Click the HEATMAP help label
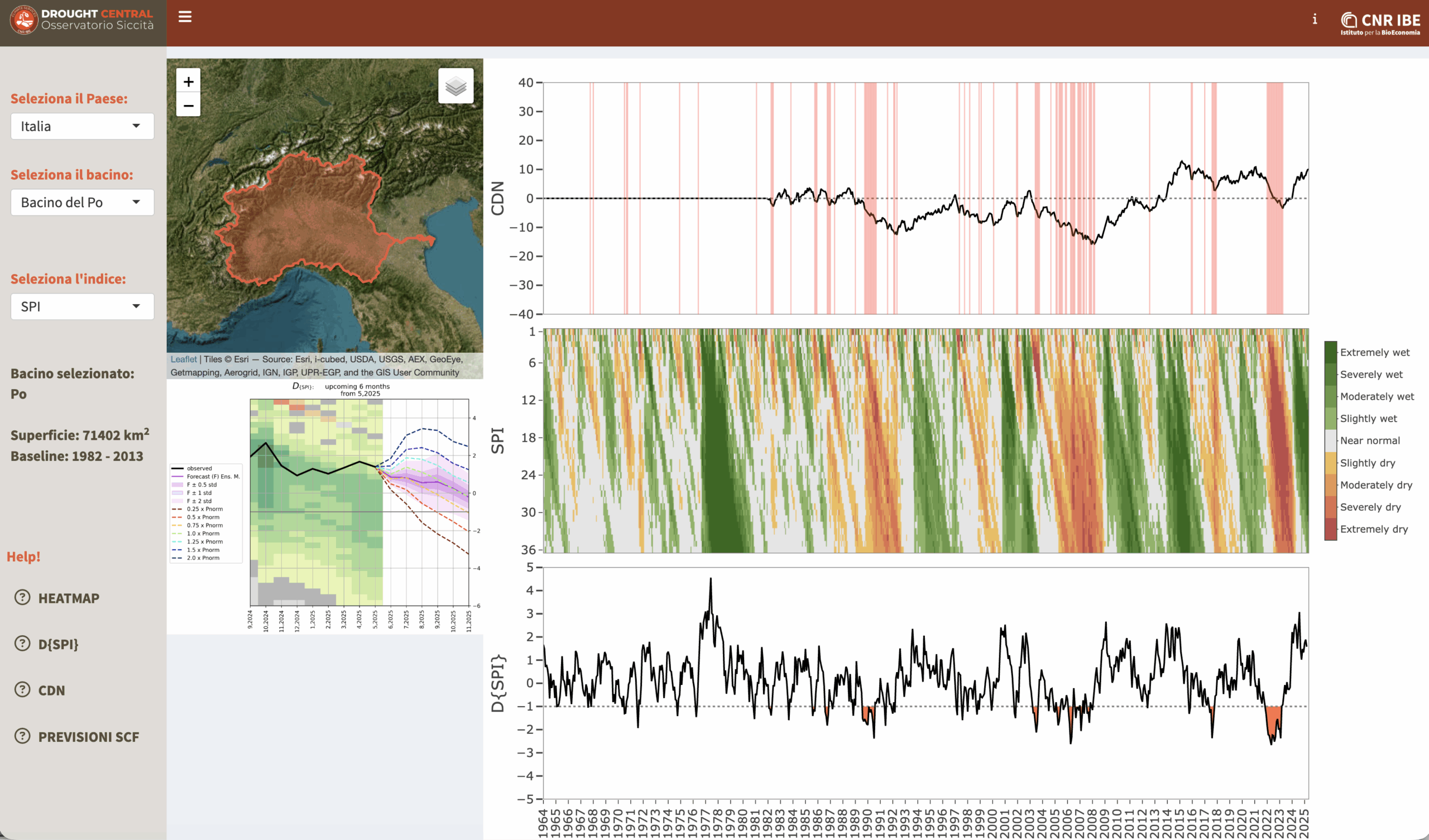The height and width of the screenshot is (840, 1429). pos(69,598)
